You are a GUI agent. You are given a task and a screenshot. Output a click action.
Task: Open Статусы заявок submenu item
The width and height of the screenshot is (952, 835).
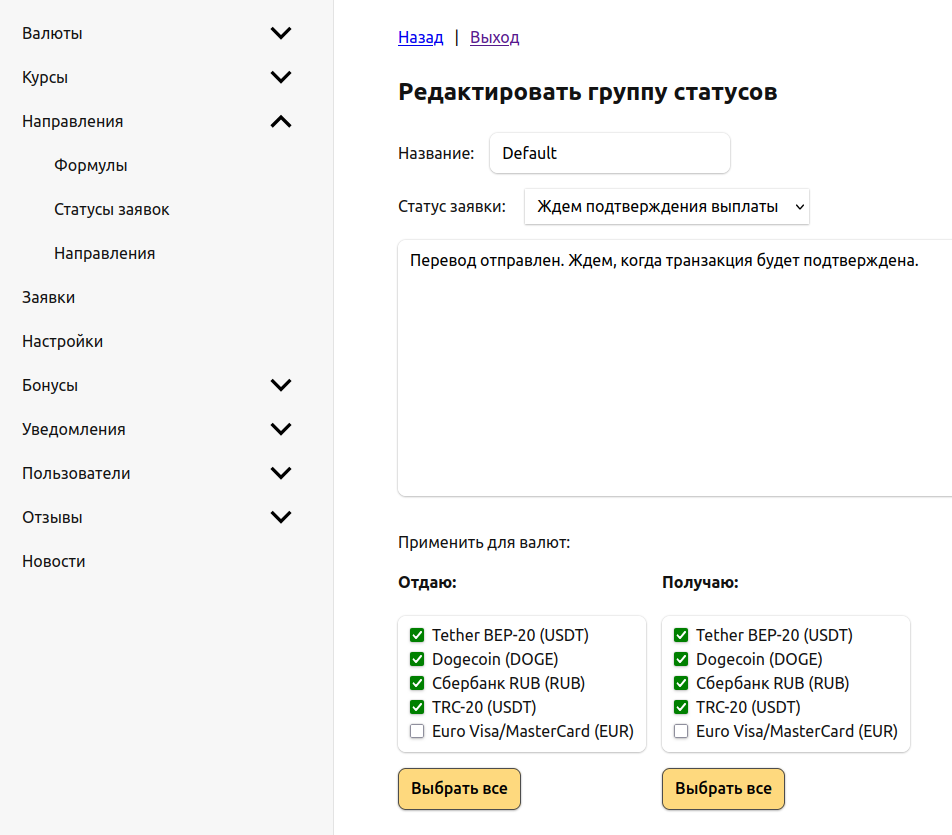point(112,209)
